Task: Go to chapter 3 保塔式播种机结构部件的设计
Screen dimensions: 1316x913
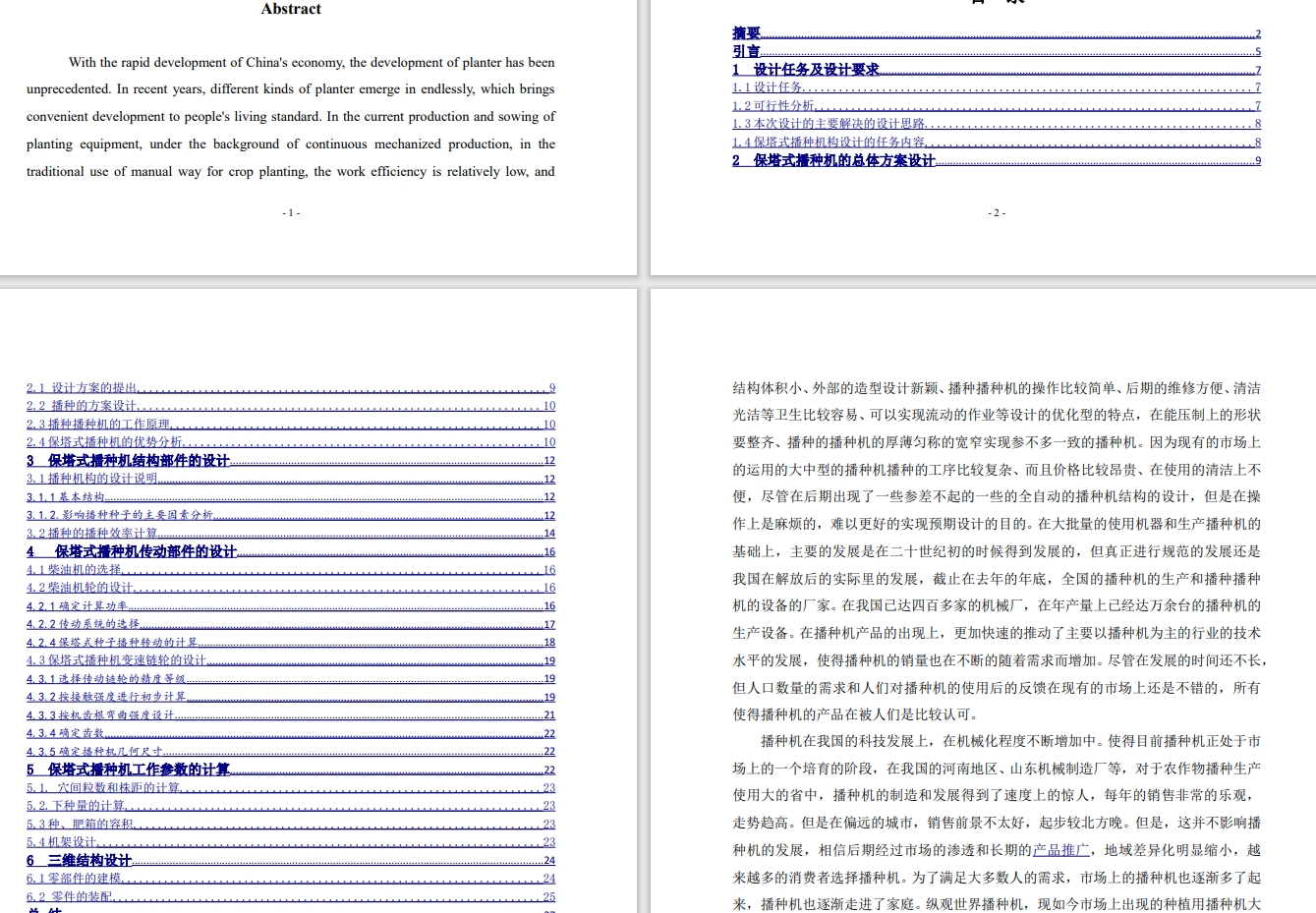Action: 291,460
